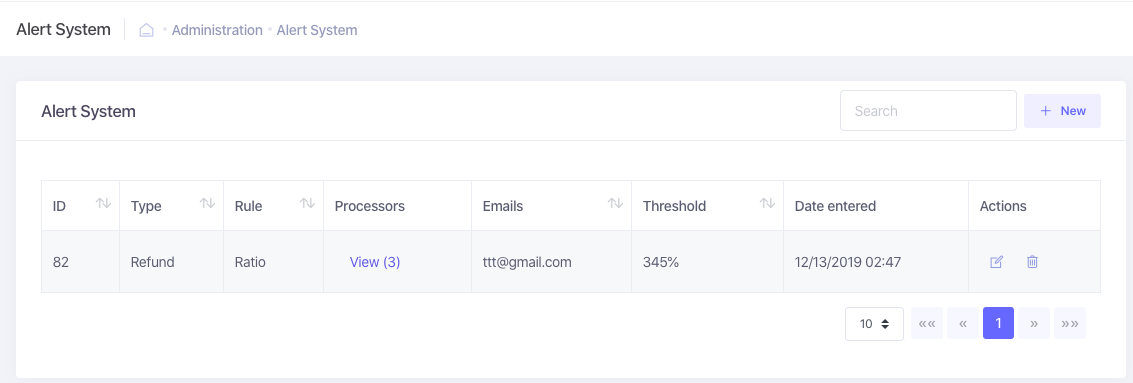Viewport: 1133px width, 383px height.
Task: Sort the Rule column with its arrows
Action: (x=307, y=204)
